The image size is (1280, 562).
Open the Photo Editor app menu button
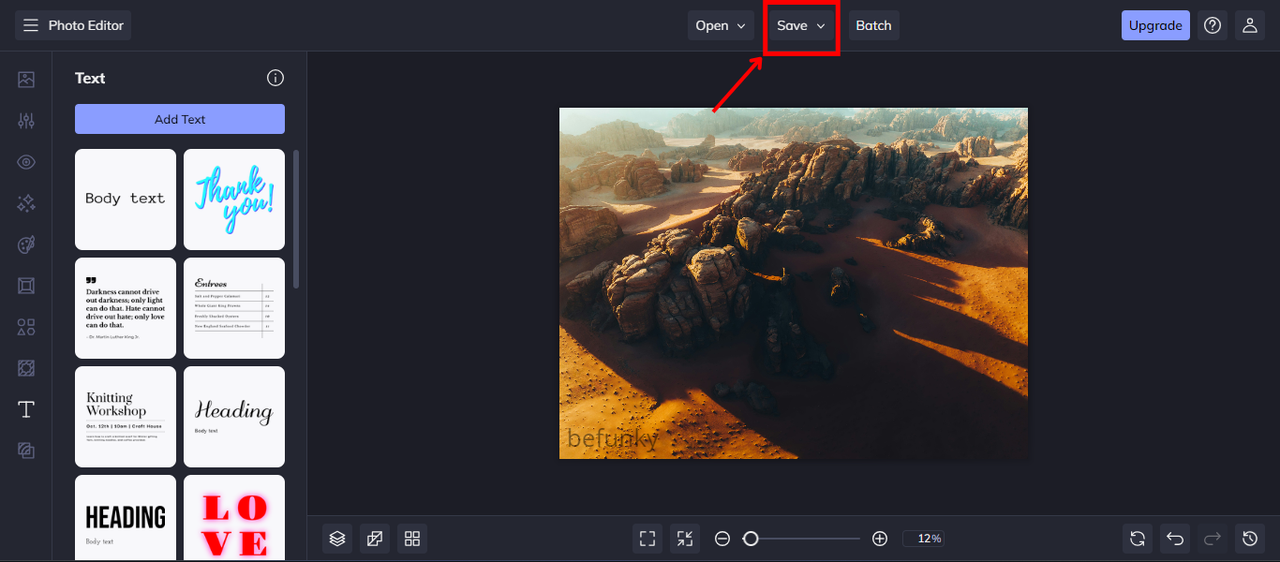(x=73, y=25)
